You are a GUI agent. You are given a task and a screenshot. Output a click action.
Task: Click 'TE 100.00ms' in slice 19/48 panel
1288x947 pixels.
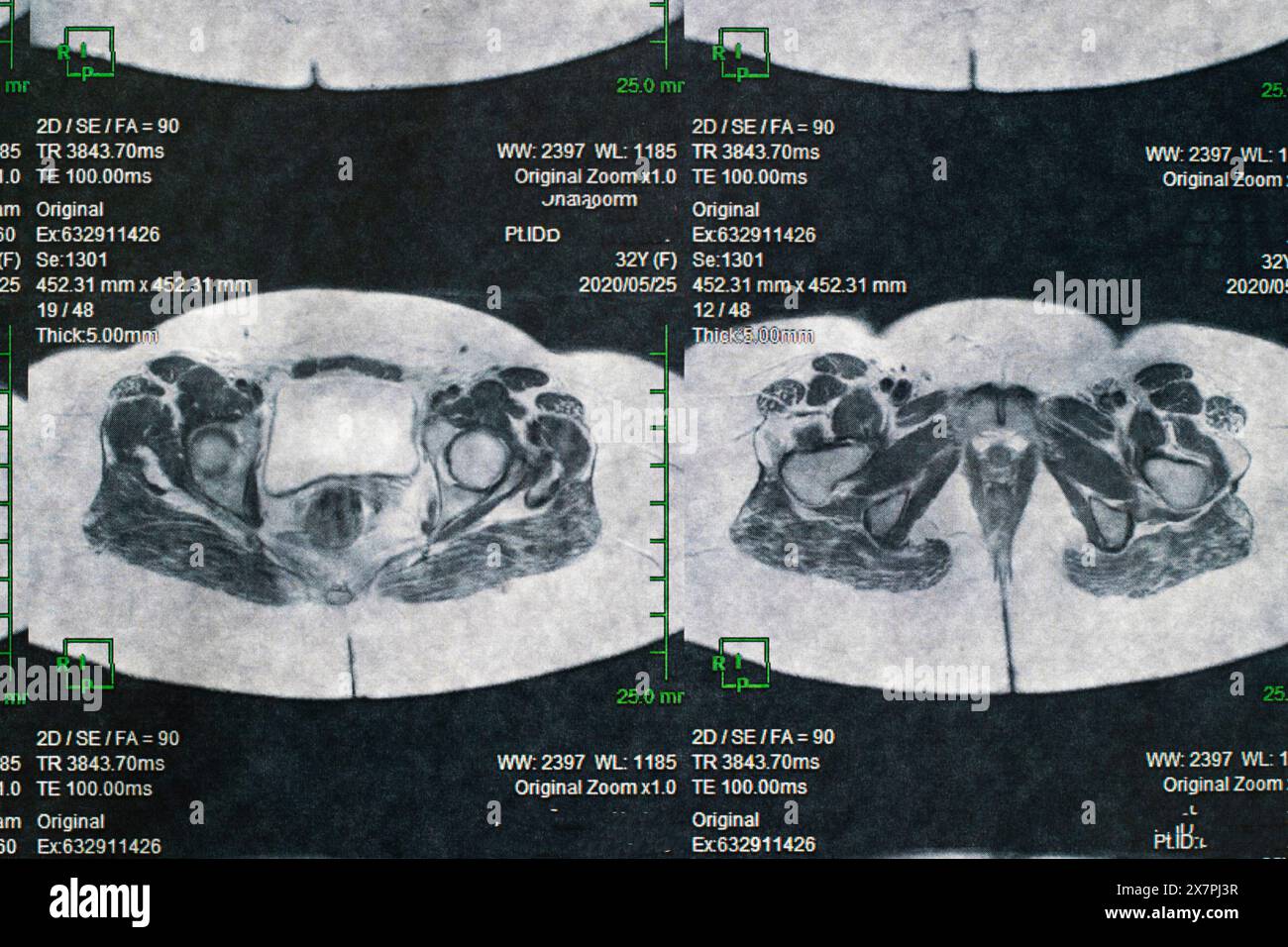(x=94, y=176)
